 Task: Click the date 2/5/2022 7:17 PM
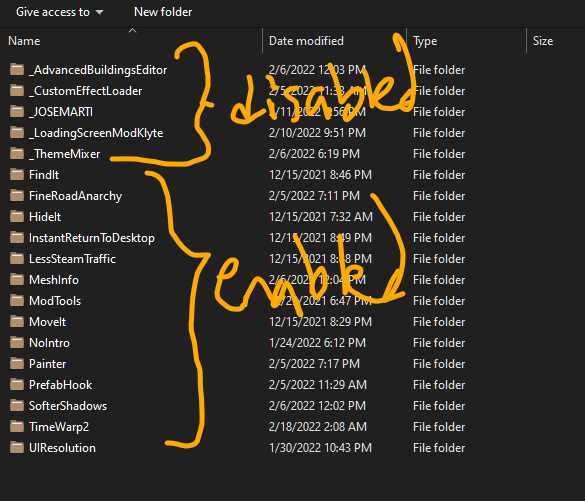coord(315,364)
